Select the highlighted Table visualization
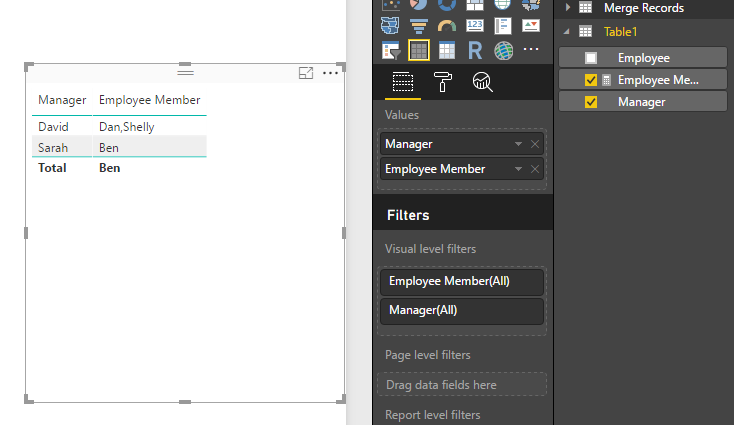Viewport: 734px width, 425px height. [x=418, y=50]
